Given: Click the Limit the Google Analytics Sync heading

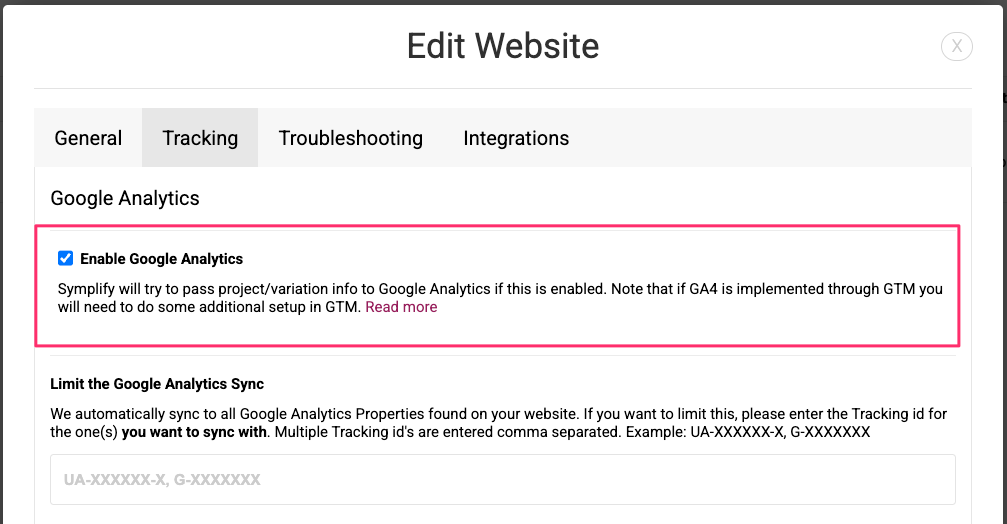Looking at the screenshot, I should coord(157,384).
